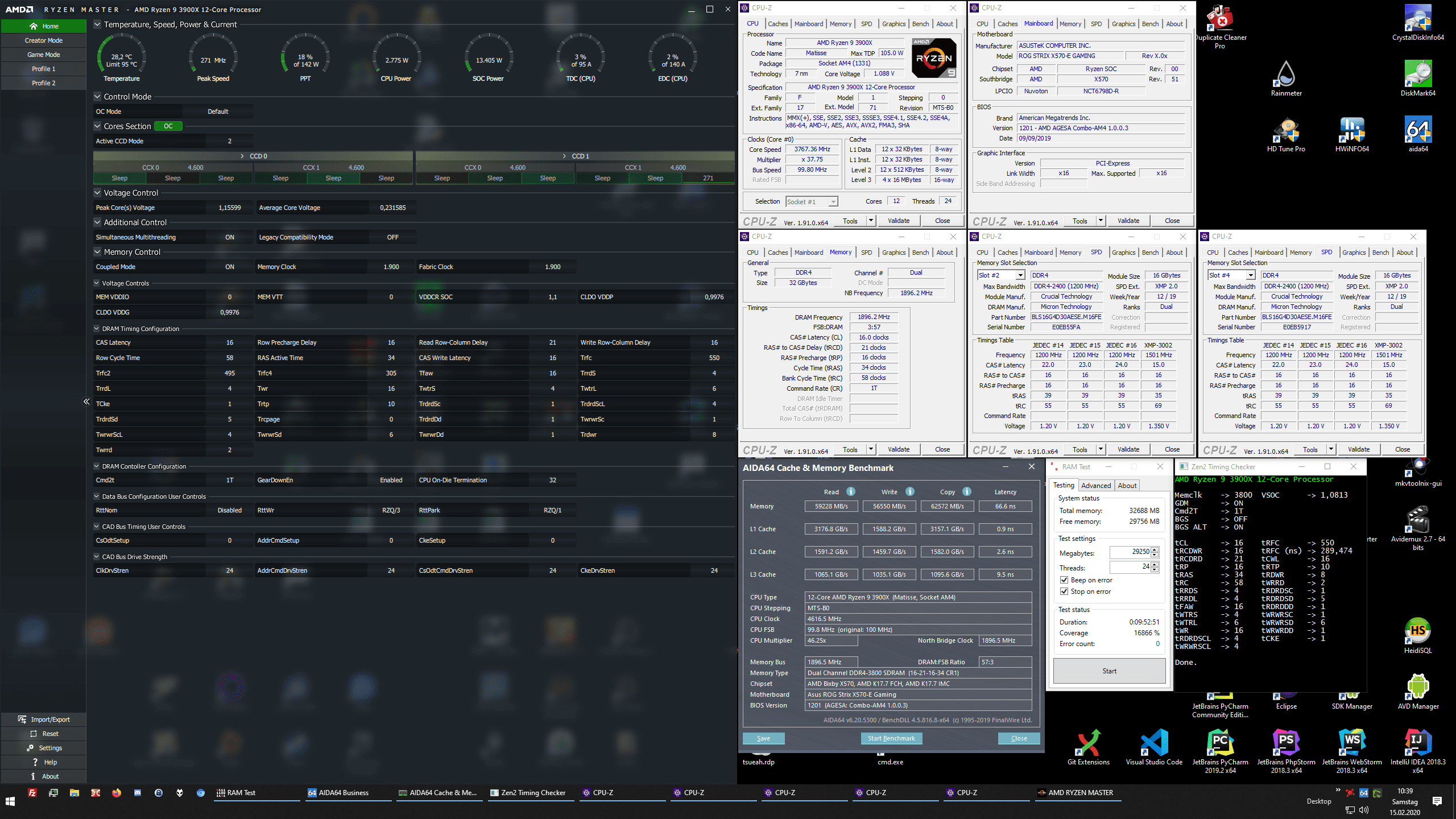
Task: Click the Start button in RAM Test
Action: (1109, 671)
